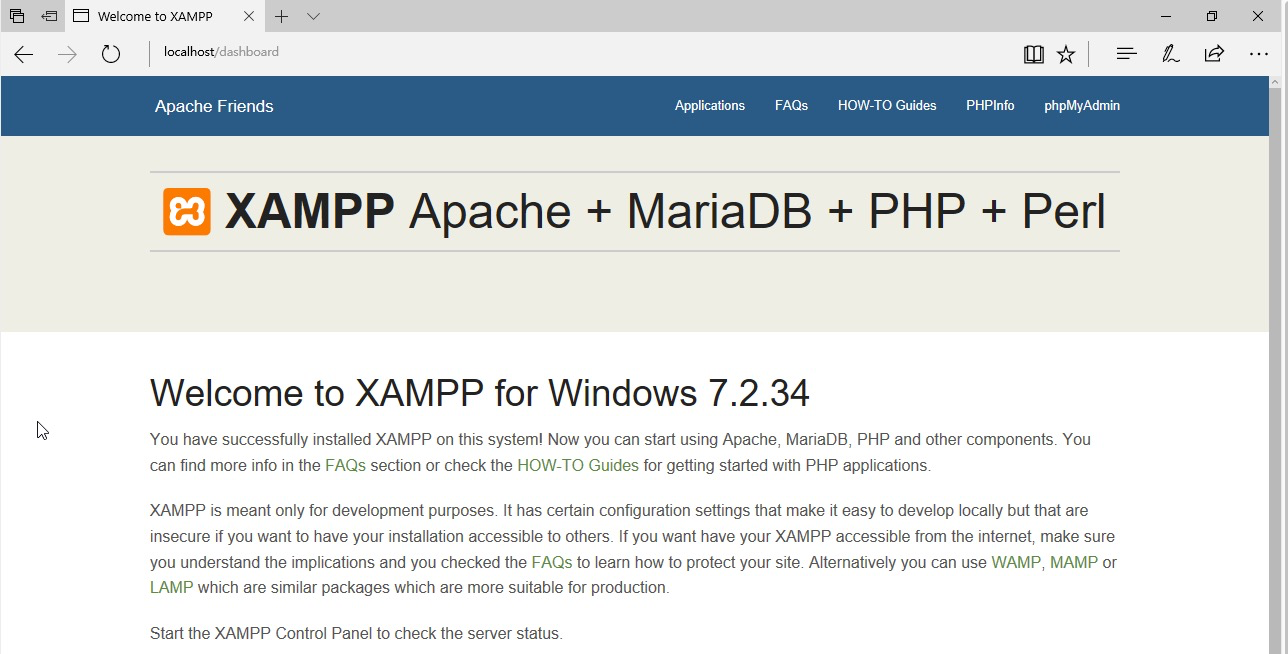1288x654 pixels.
Task: Restore down the browser window
Action: click(1212, 16)
